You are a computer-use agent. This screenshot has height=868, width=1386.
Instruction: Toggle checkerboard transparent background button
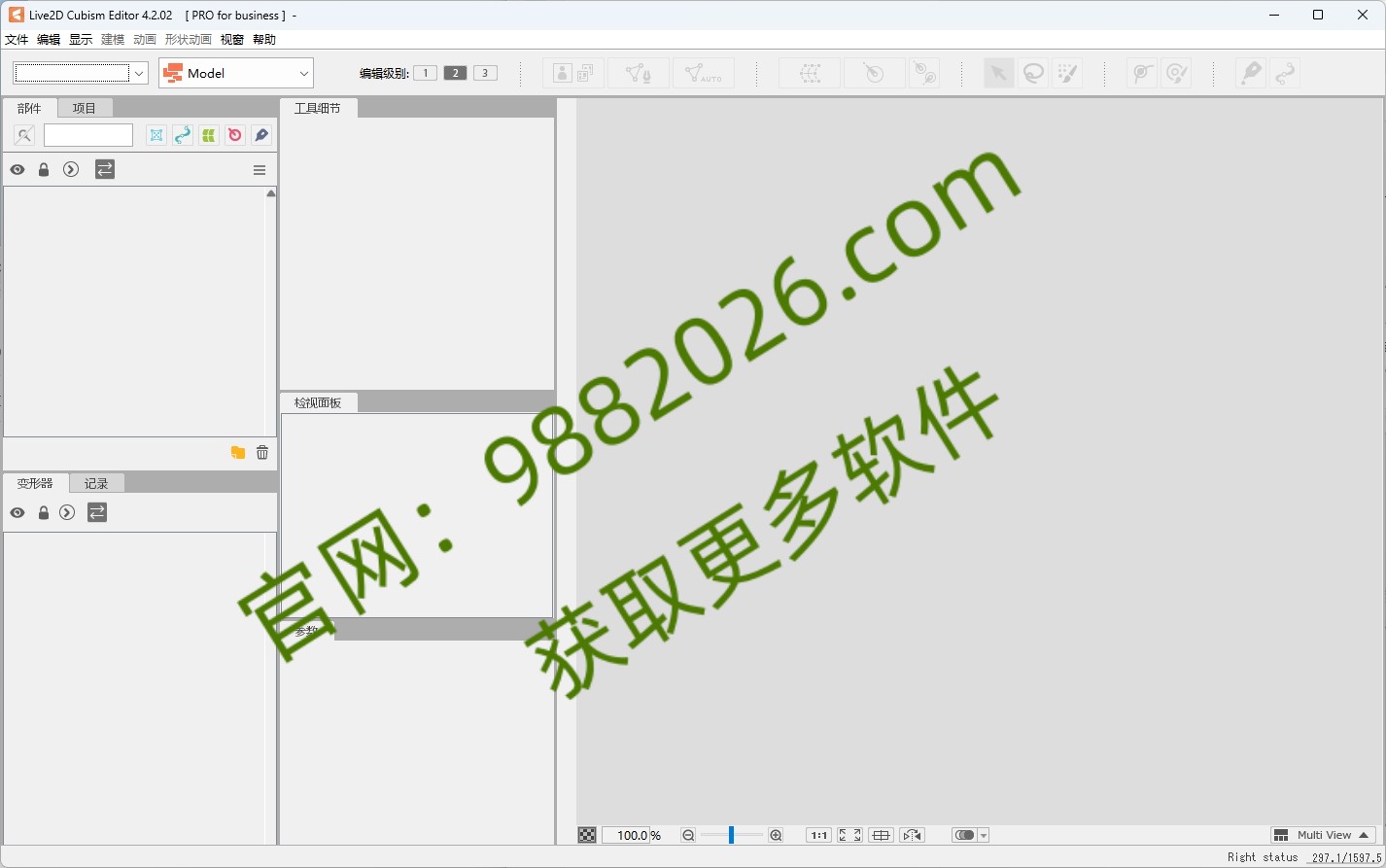(x=587, y=835)
